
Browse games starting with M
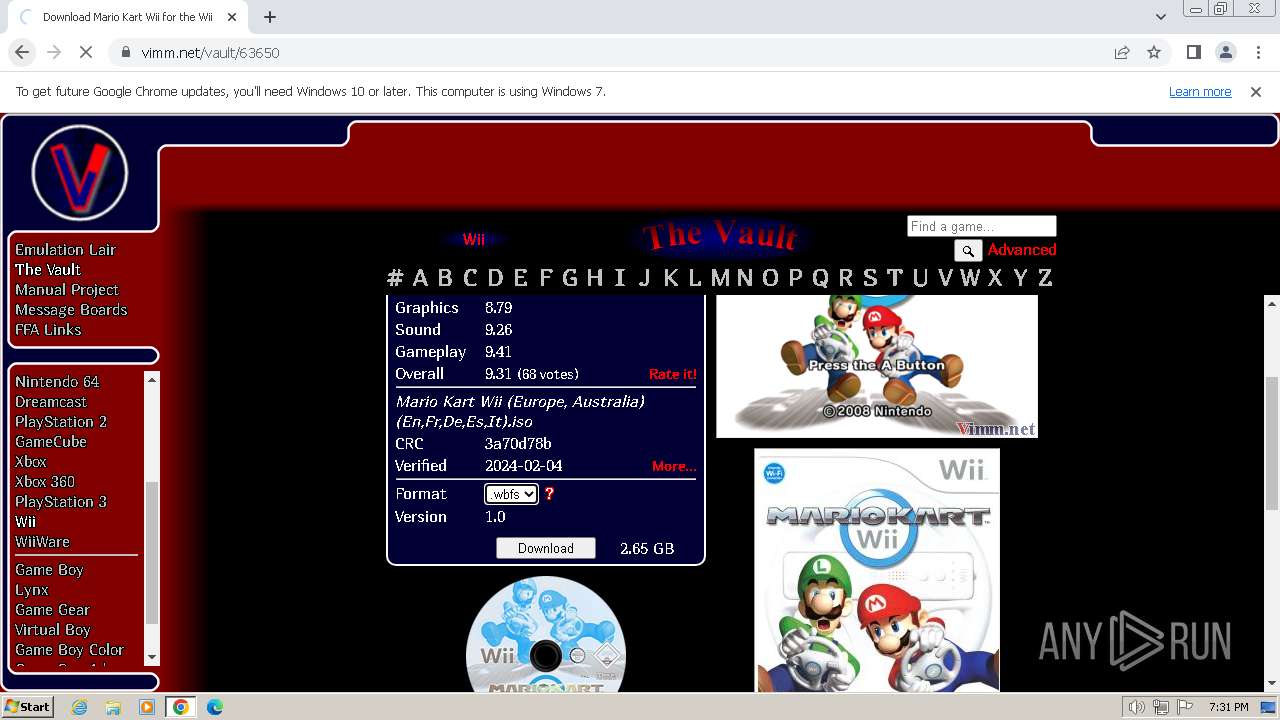[x=719, y=278]
